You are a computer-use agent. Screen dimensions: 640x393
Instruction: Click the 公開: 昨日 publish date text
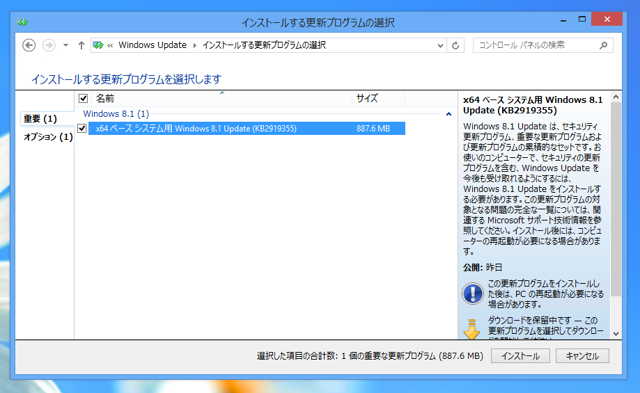click(x=482, y=267)
